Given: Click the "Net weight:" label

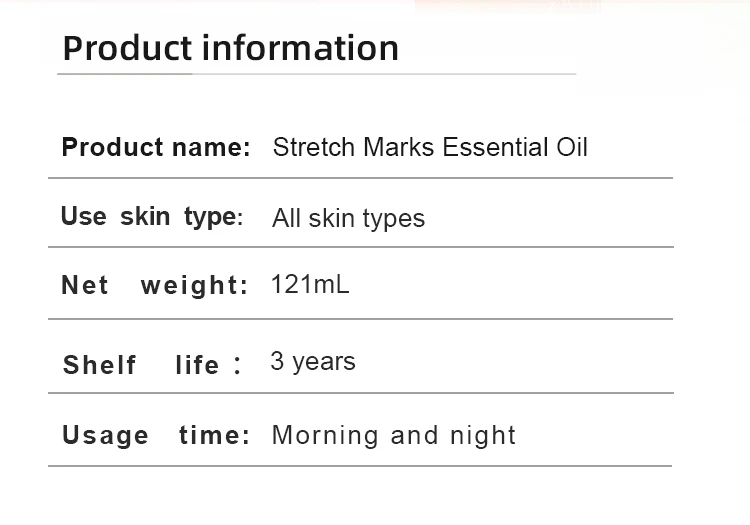Looking at the screenshot, I should coord(154,285).
